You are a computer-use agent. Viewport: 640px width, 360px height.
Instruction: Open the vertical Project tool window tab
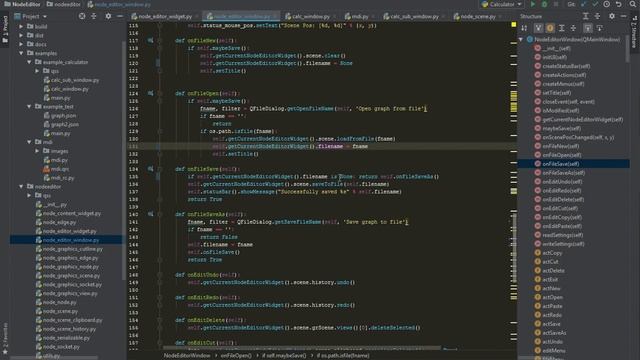click(5, 29)
